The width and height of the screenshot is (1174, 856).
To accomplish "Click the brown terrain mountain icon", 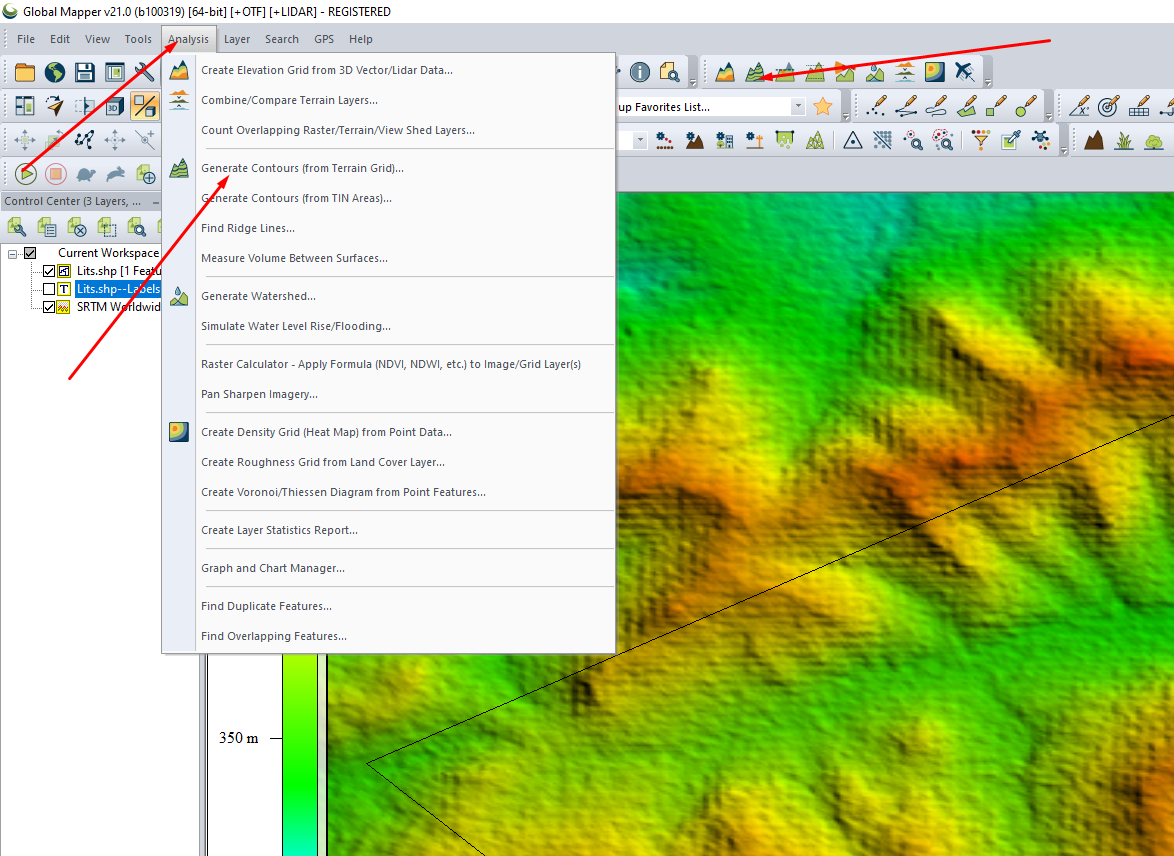I will pos(1094,139).
